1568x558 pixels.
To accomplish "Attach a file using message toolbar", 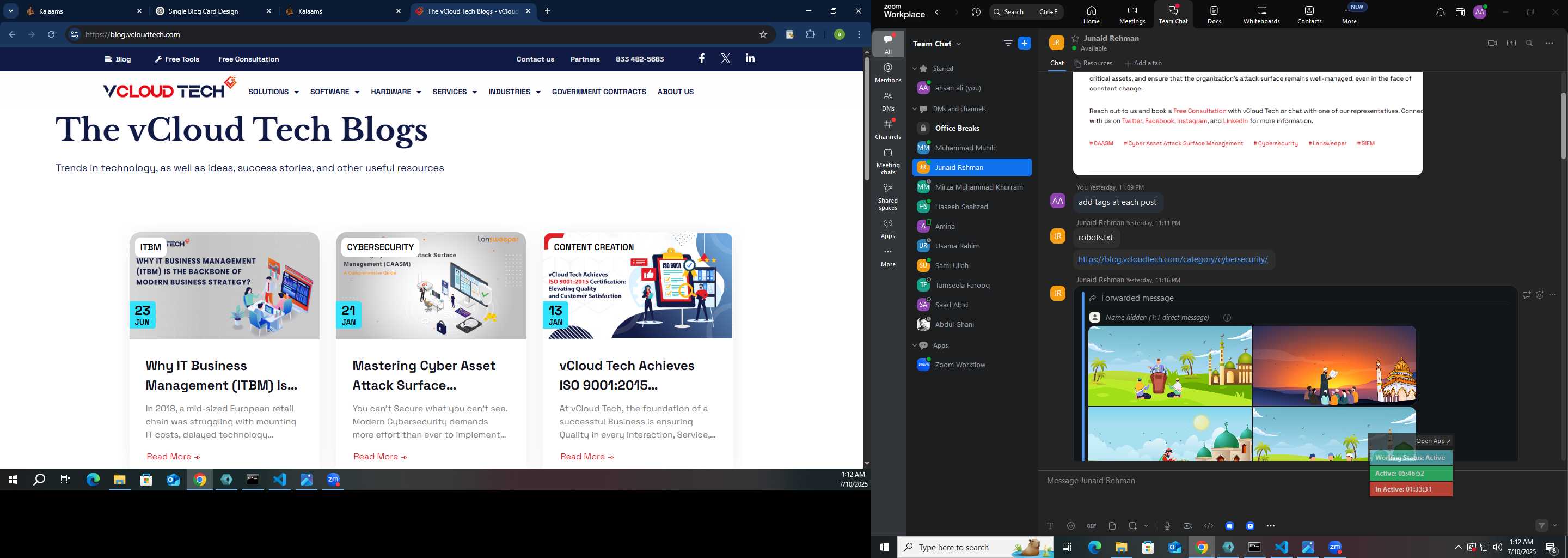I will (x=1112, y=526).
